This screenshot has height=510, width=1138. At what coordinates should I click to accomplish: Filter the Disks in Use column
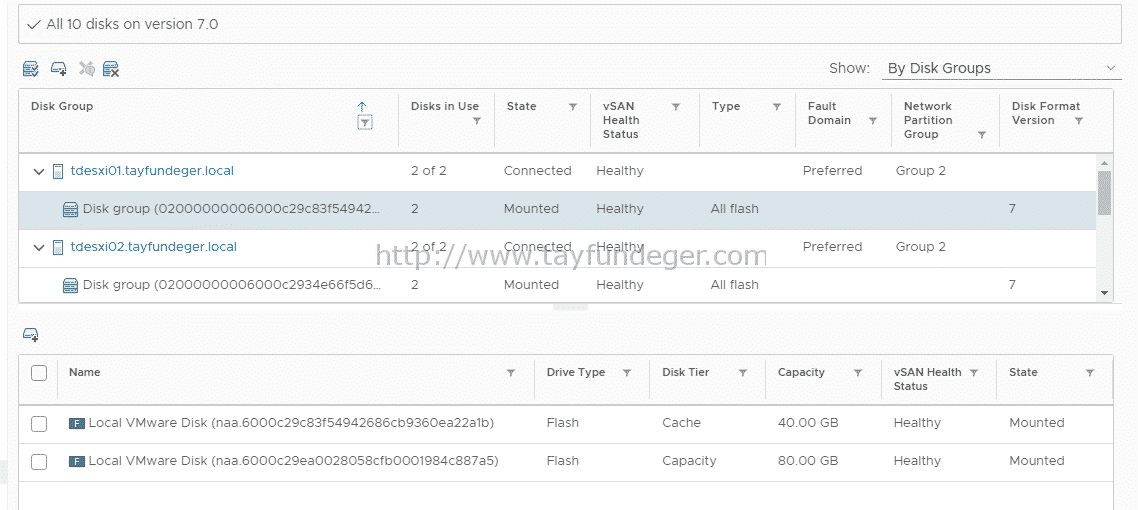[477, 121]
